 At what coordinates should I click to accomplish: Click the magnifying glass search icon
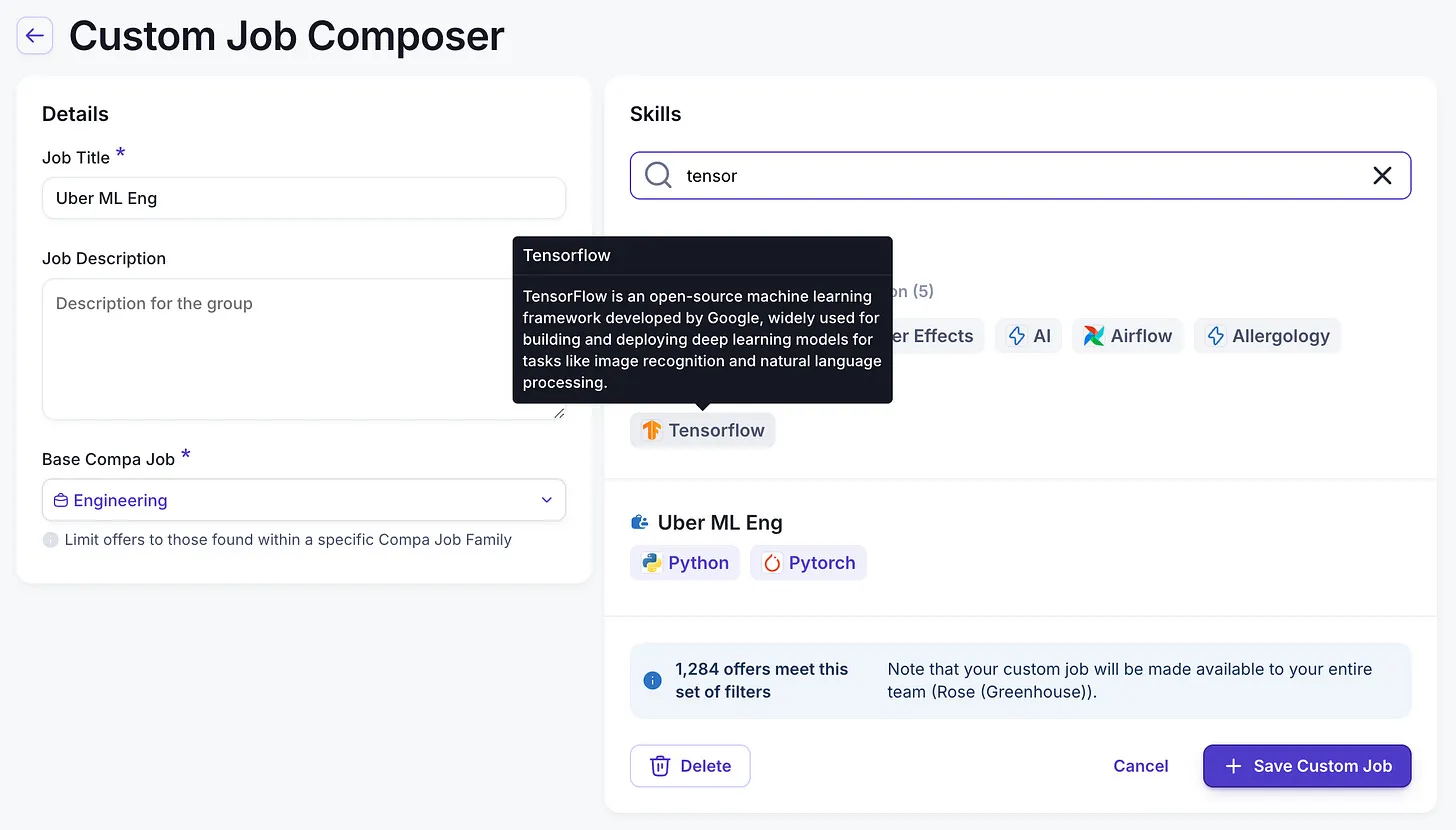tap(658, 176)
